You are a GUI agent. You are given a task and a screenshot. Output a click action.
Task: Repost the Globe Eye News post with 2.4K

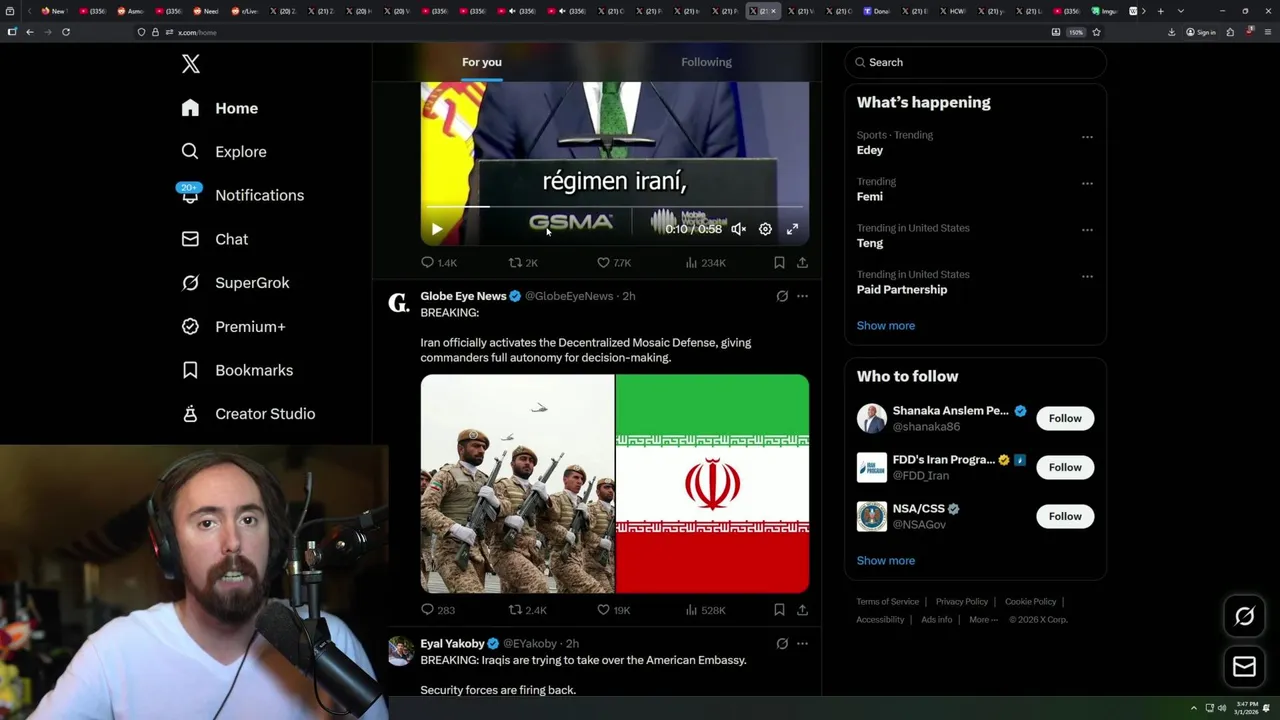pos(527,610)
